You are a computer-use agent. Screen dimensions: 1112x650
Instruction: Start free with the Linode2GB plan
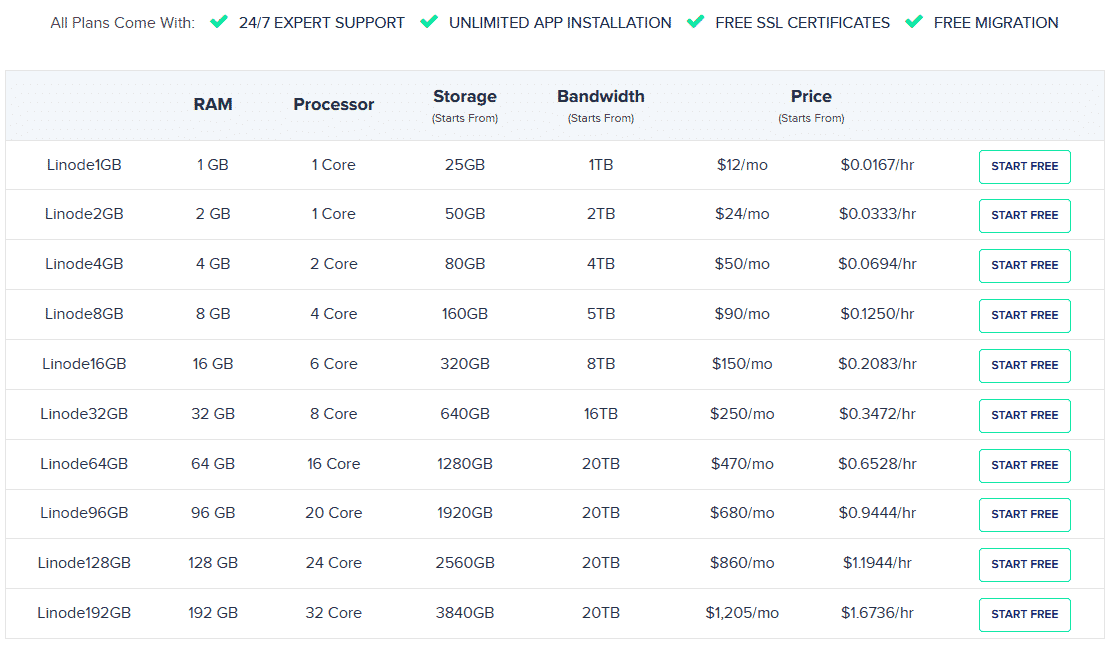pos(1025,215)
